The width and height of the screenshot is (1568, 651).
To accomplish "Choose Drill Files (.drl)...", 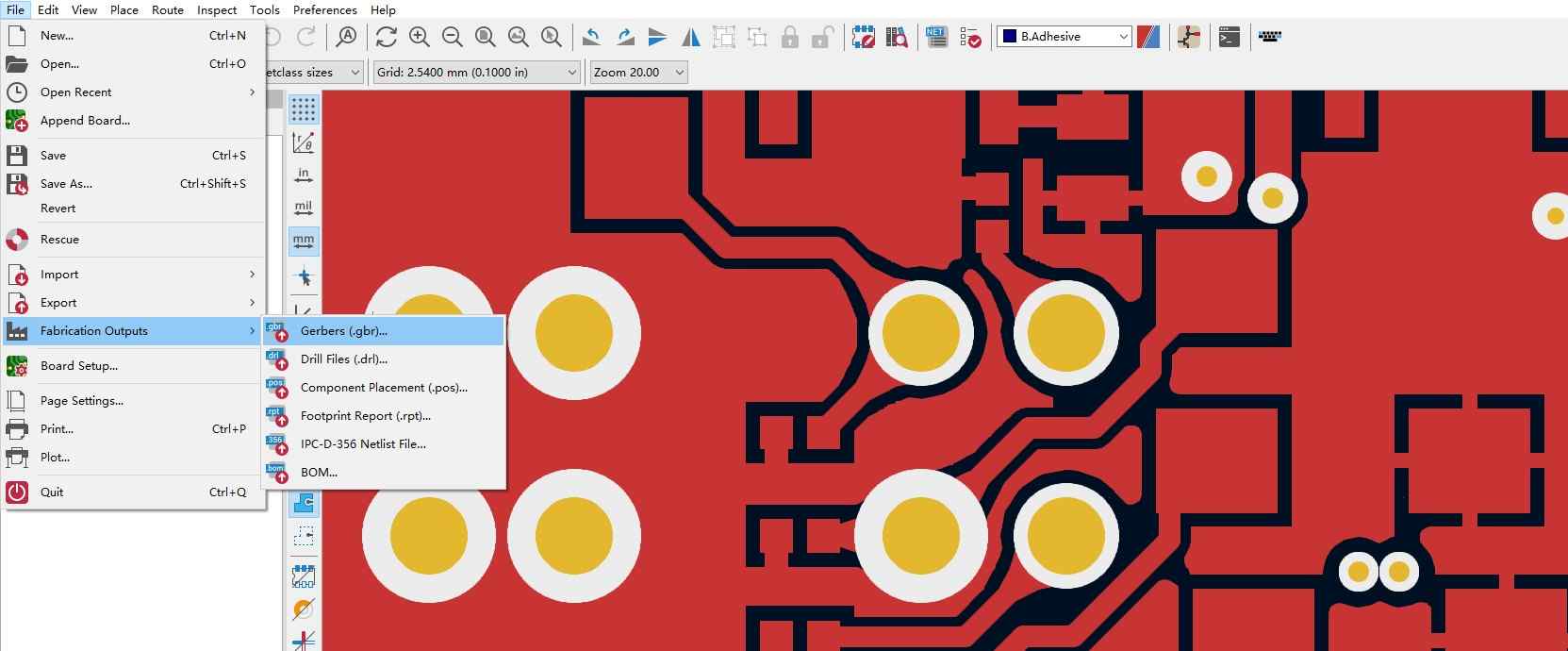I will (383, 359).
